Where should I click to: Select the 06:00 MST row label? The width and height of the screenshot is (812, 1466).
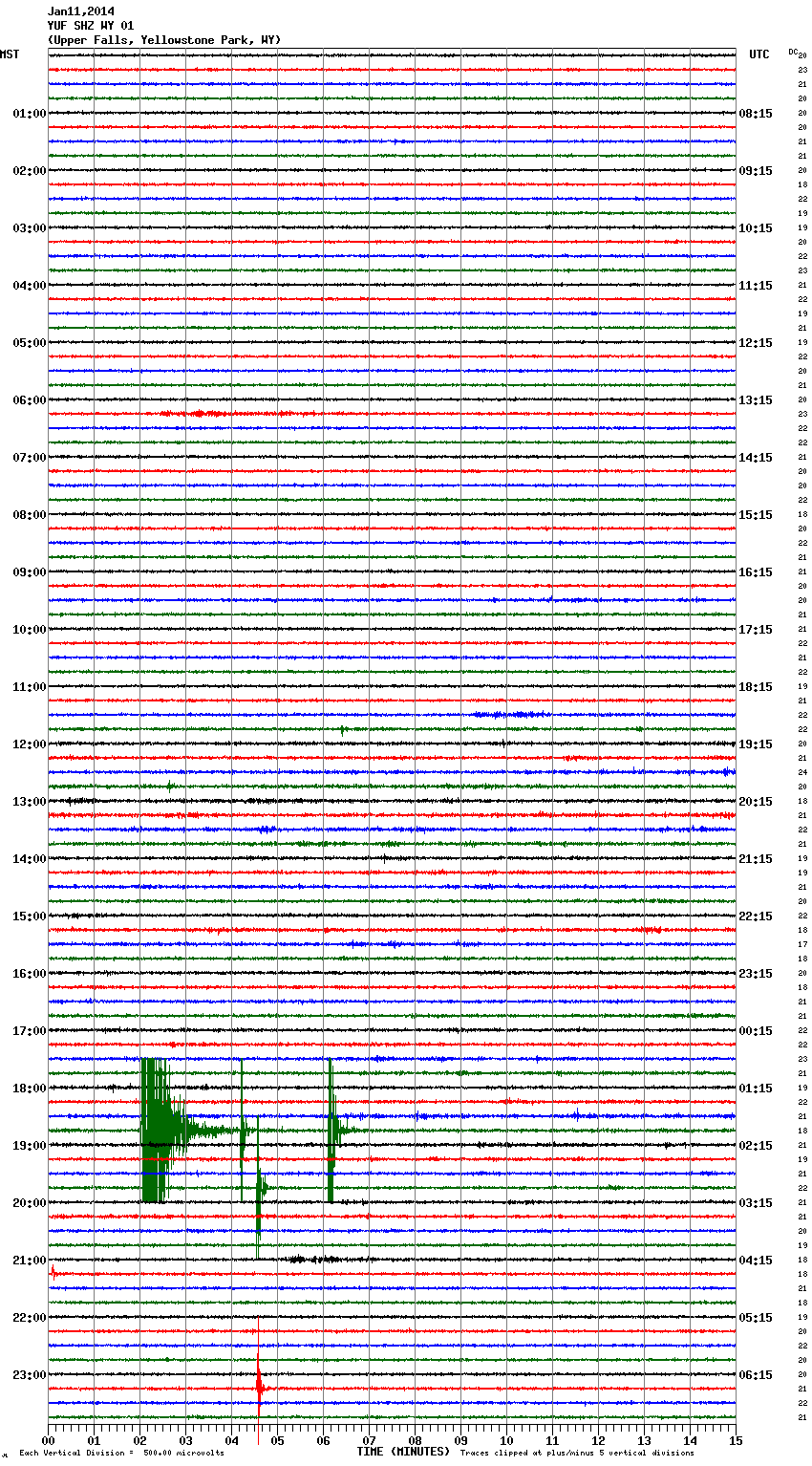[x=30, y=400]
